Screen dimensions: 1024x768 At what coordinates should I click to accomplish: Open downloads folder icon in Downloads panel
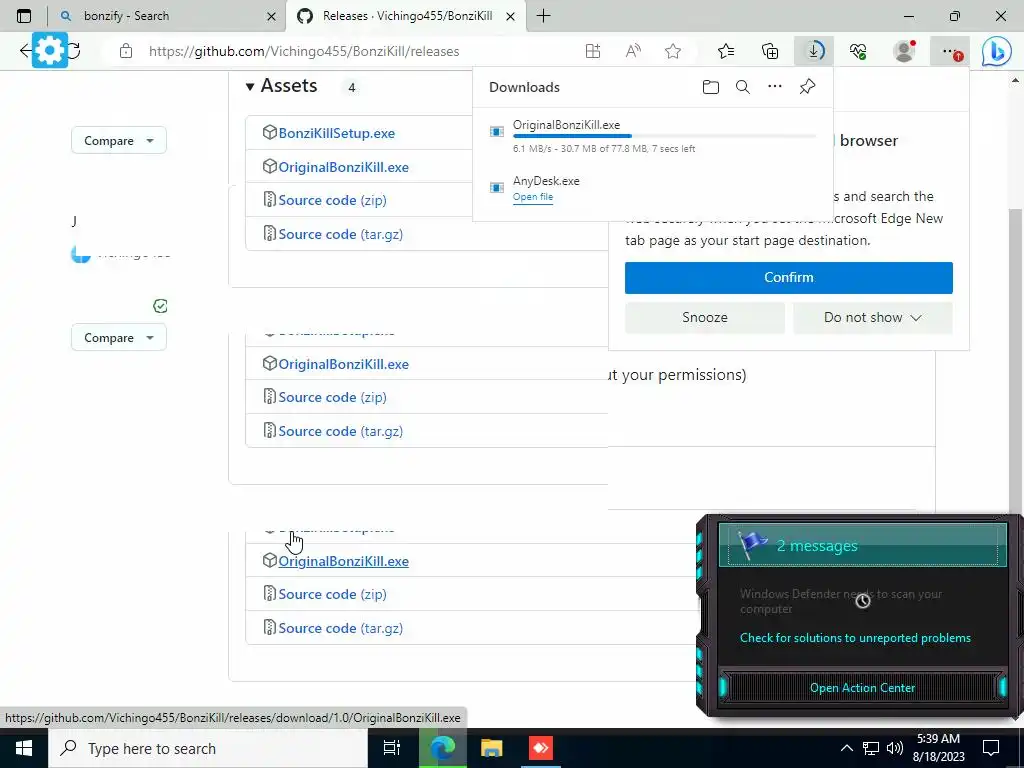coord(711,87)
